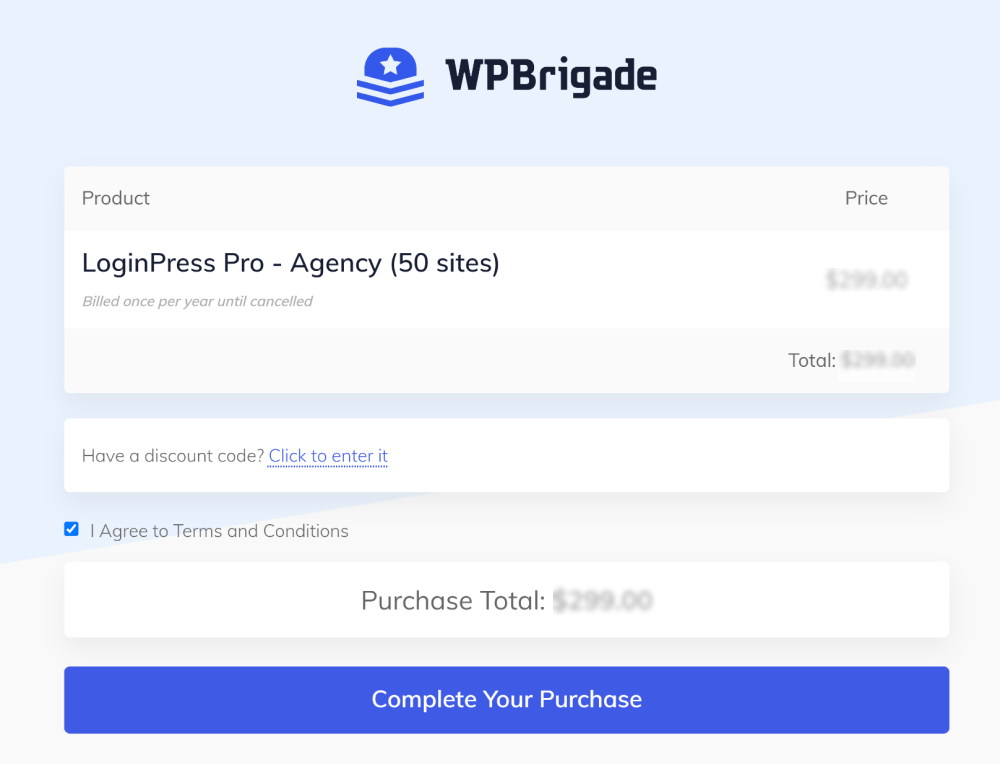Click the 'Purchase Total:' label

pos(453,600)
